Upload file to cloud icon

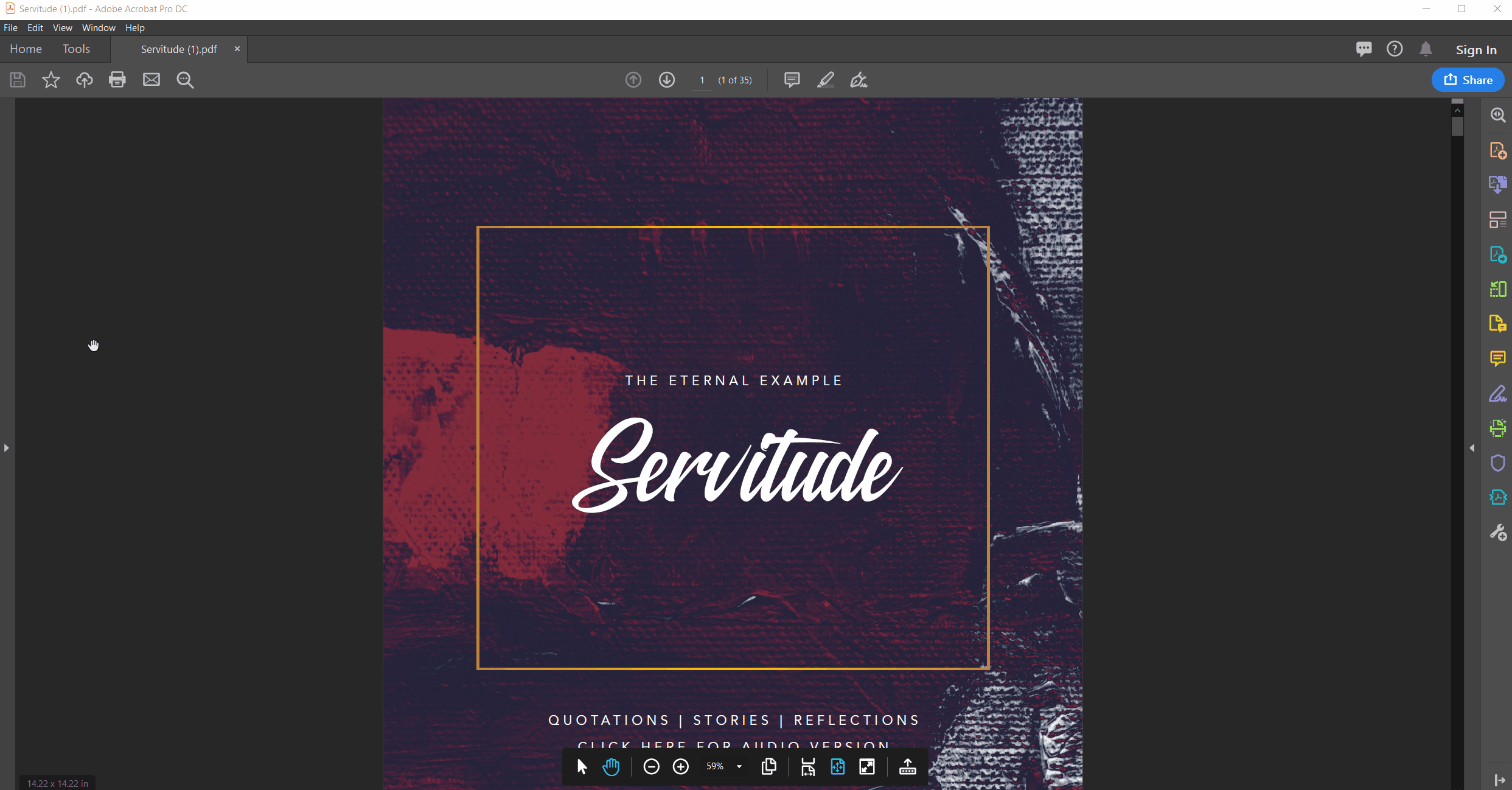pos(84,80)
